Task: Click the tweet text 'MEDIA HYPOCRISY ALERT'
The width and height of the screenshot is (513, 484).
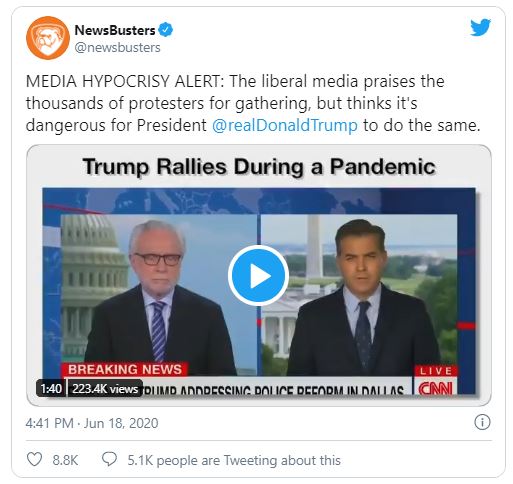Action: tap(123, 82)
